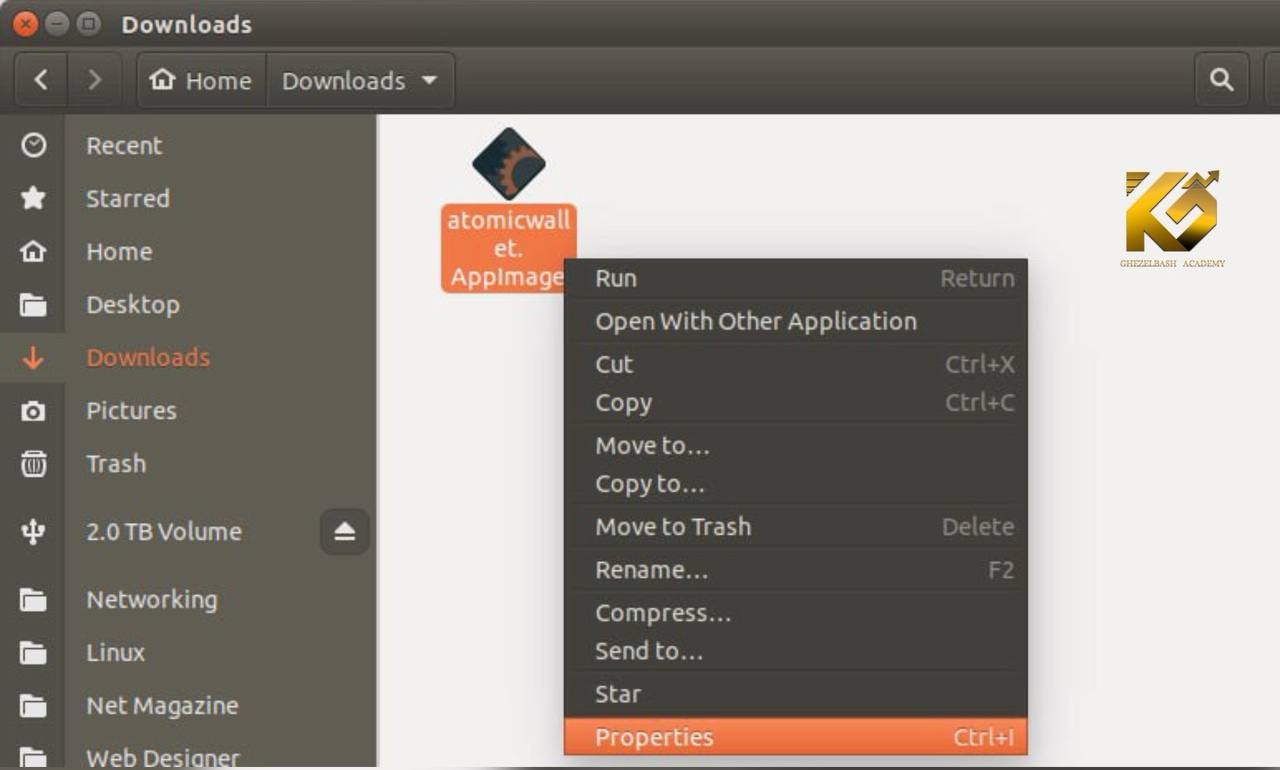Click the Trash bin icon in sidebar
This screenshot has height=770, width=1280.
point(33,464)
